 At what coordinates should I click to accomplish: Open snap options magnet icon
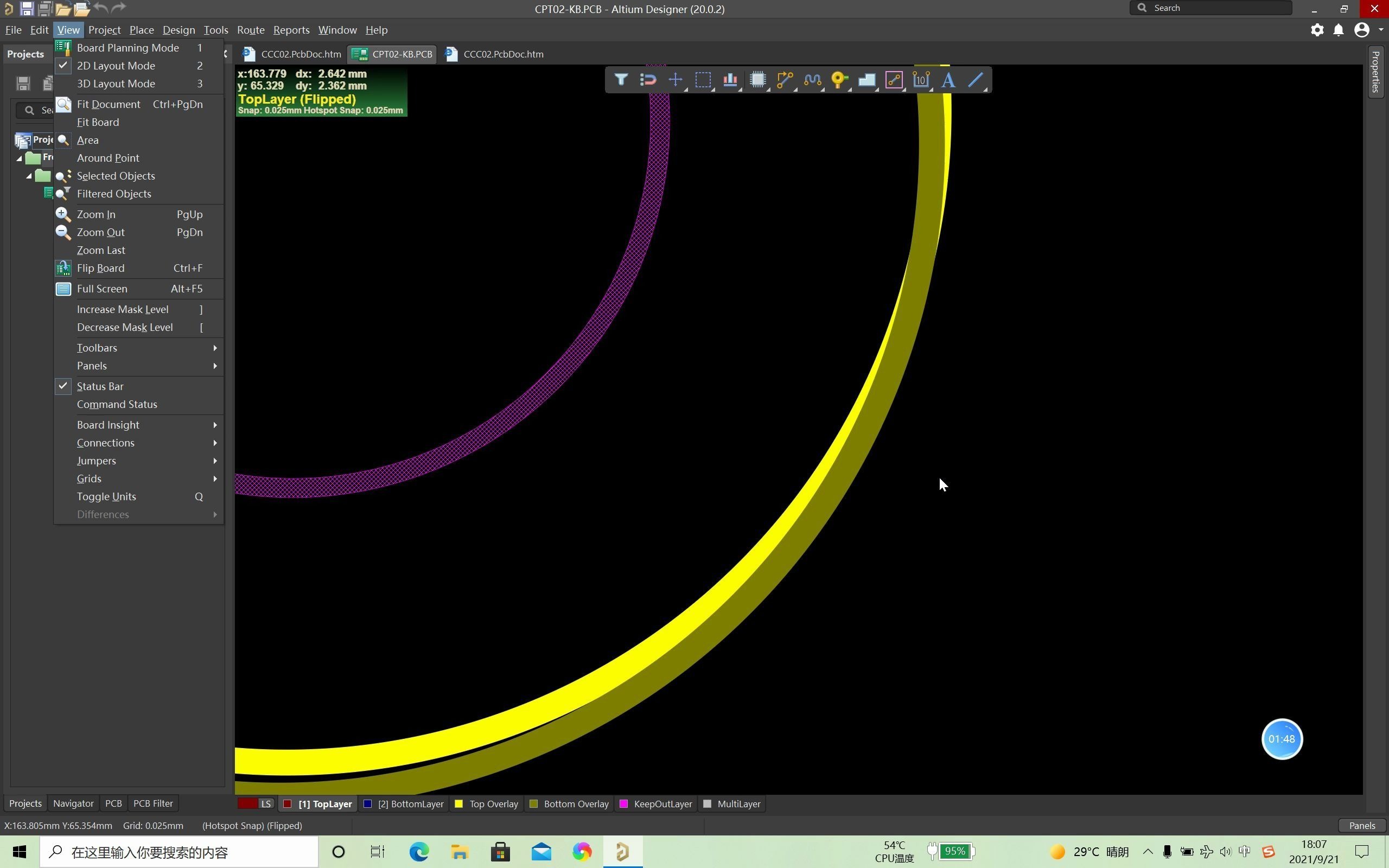click(x=648, y=80)
